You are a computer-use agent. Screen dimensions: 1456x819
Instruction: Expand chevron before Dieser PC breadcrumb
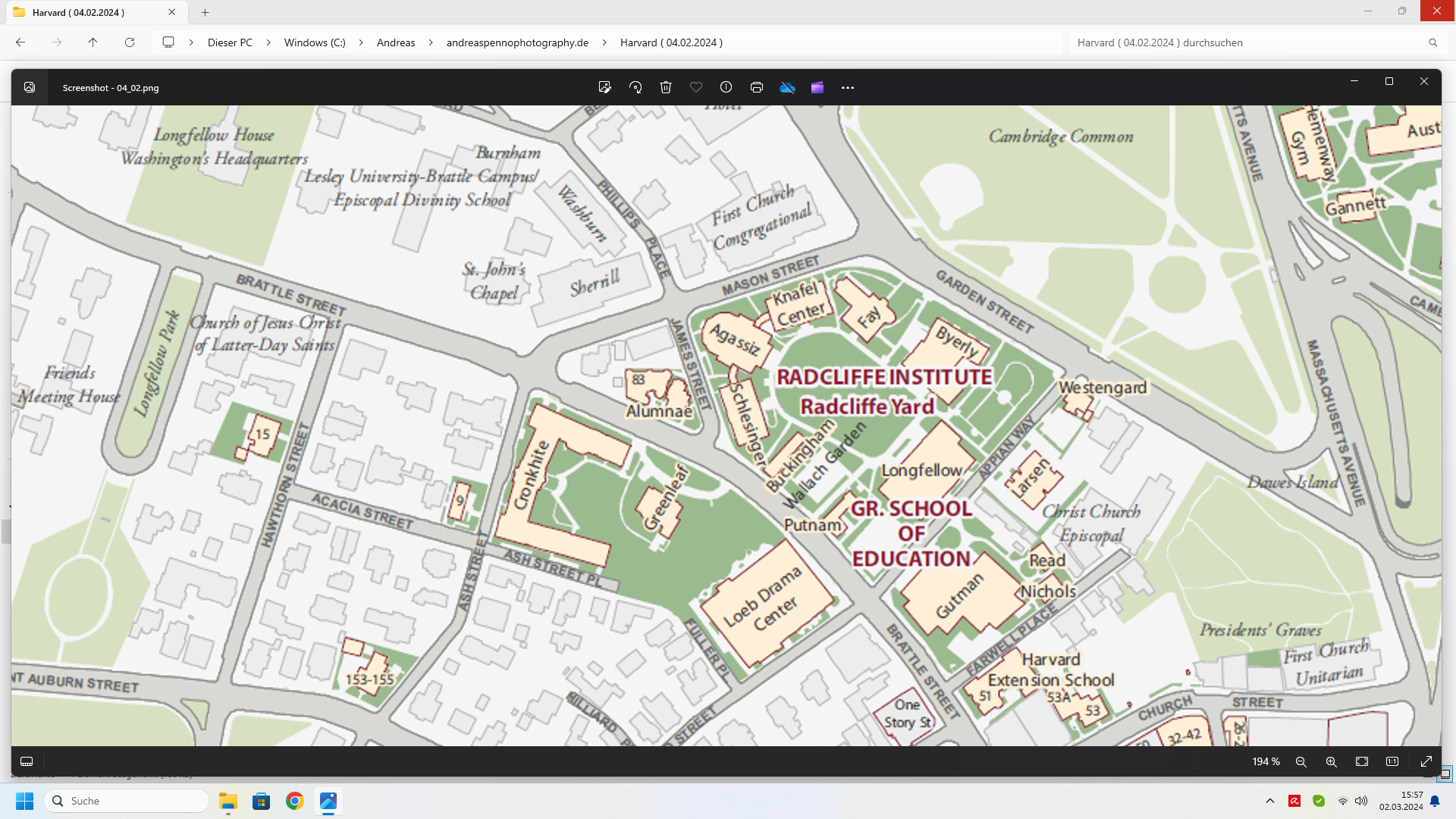(191, 42)
